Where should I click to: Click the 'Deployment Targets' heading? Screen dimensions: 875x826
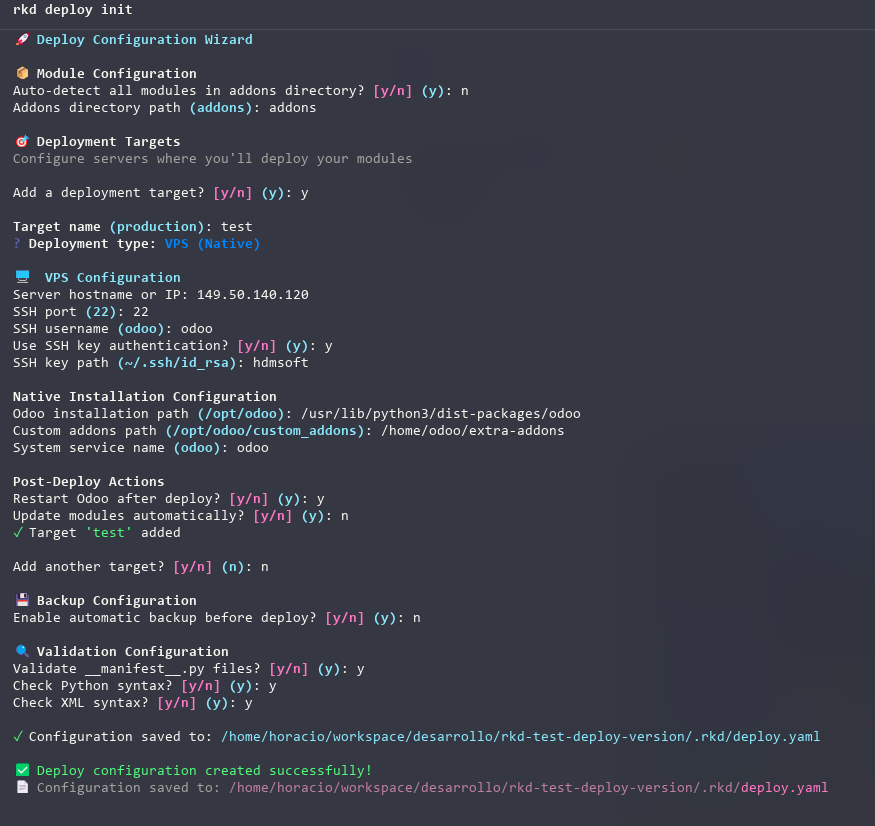[x=108, y=142]
